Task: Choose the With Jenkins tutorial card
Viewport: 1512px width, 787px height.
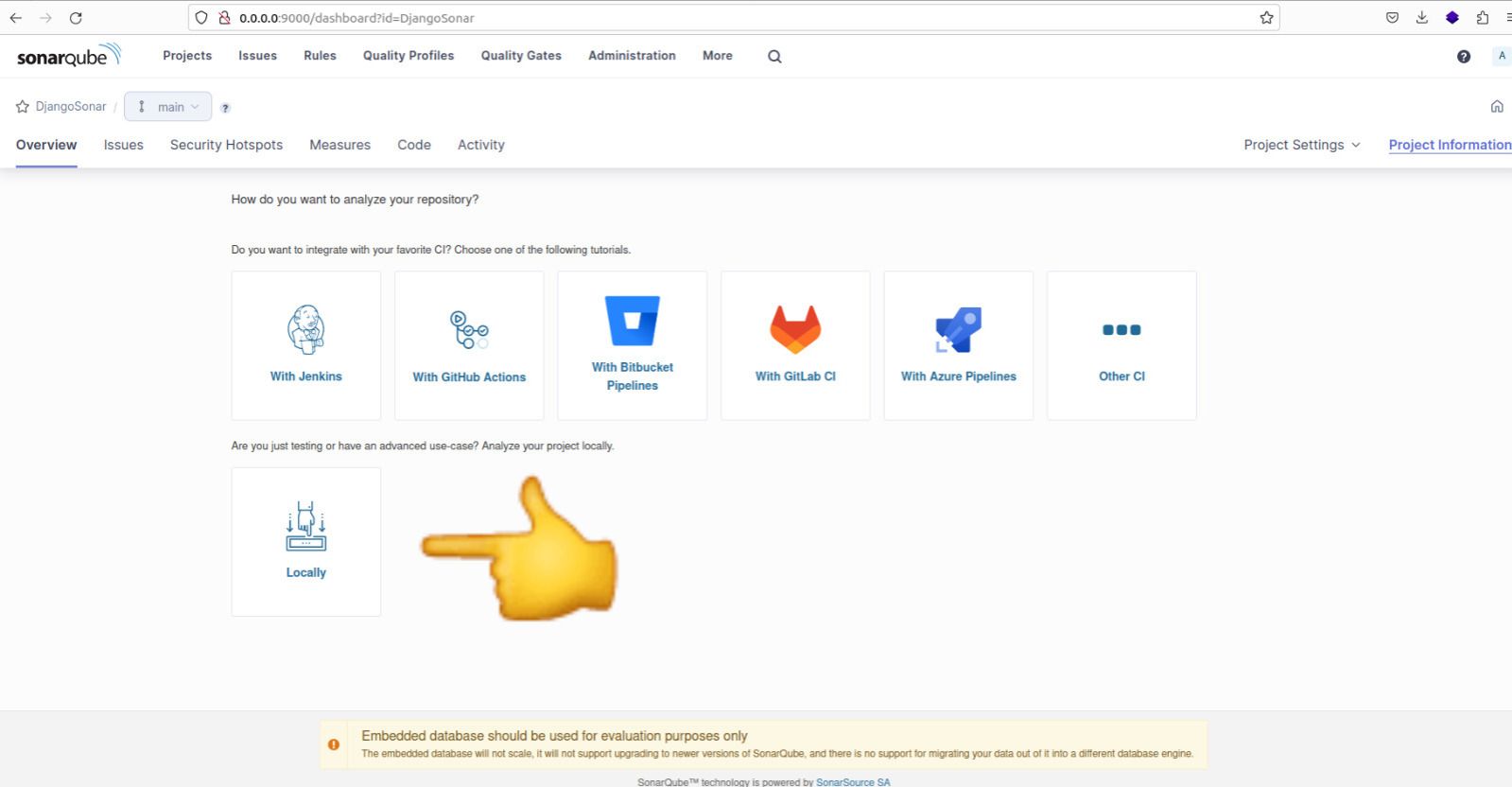Action: tap(306, 345)
